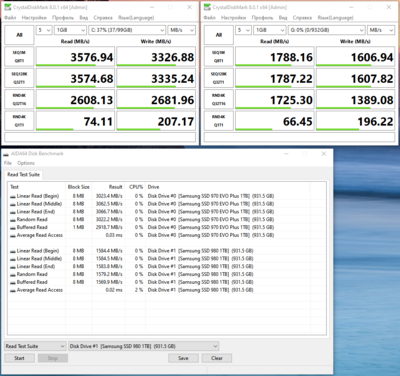Viewport: 400px width, 376px height.
Task: Click left CrystalDiskMark title bar app icon
Action: [7, 7]
